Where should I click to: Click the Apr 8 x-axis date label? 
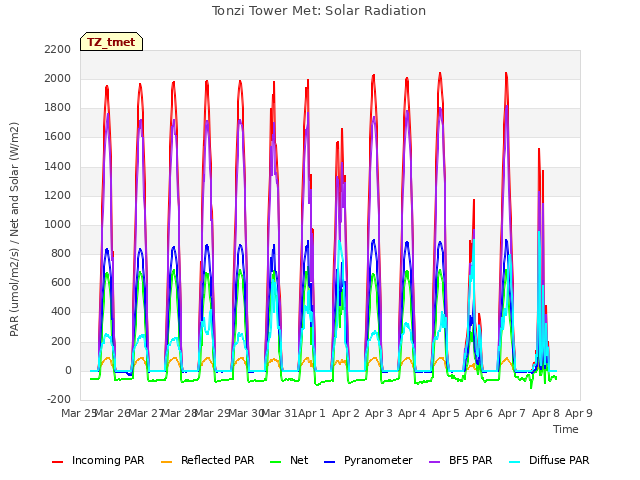point(545,413)
